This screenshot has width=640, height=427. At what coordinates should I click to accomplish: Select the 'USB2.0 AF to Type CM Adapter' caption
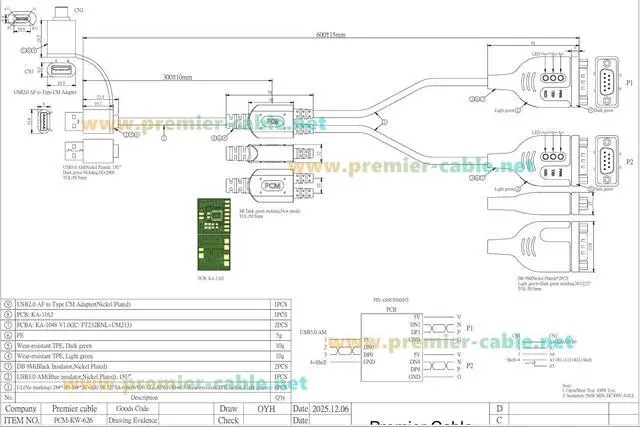coord(45,92)
